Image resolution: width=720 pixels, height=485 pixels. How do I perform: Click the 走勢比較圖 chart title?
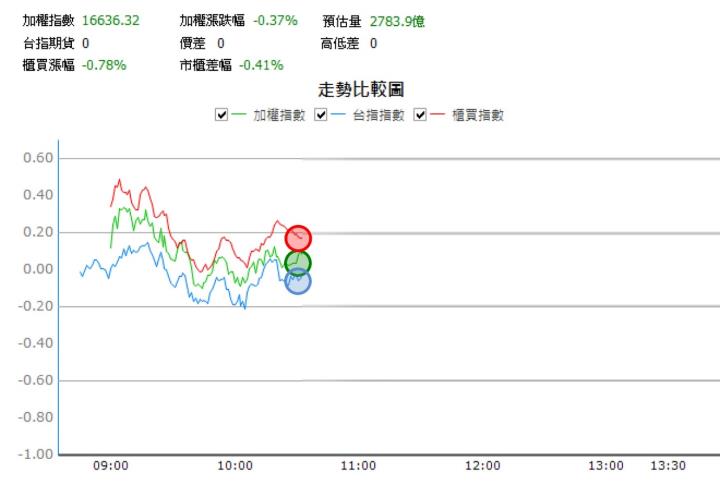coord(359,90)
